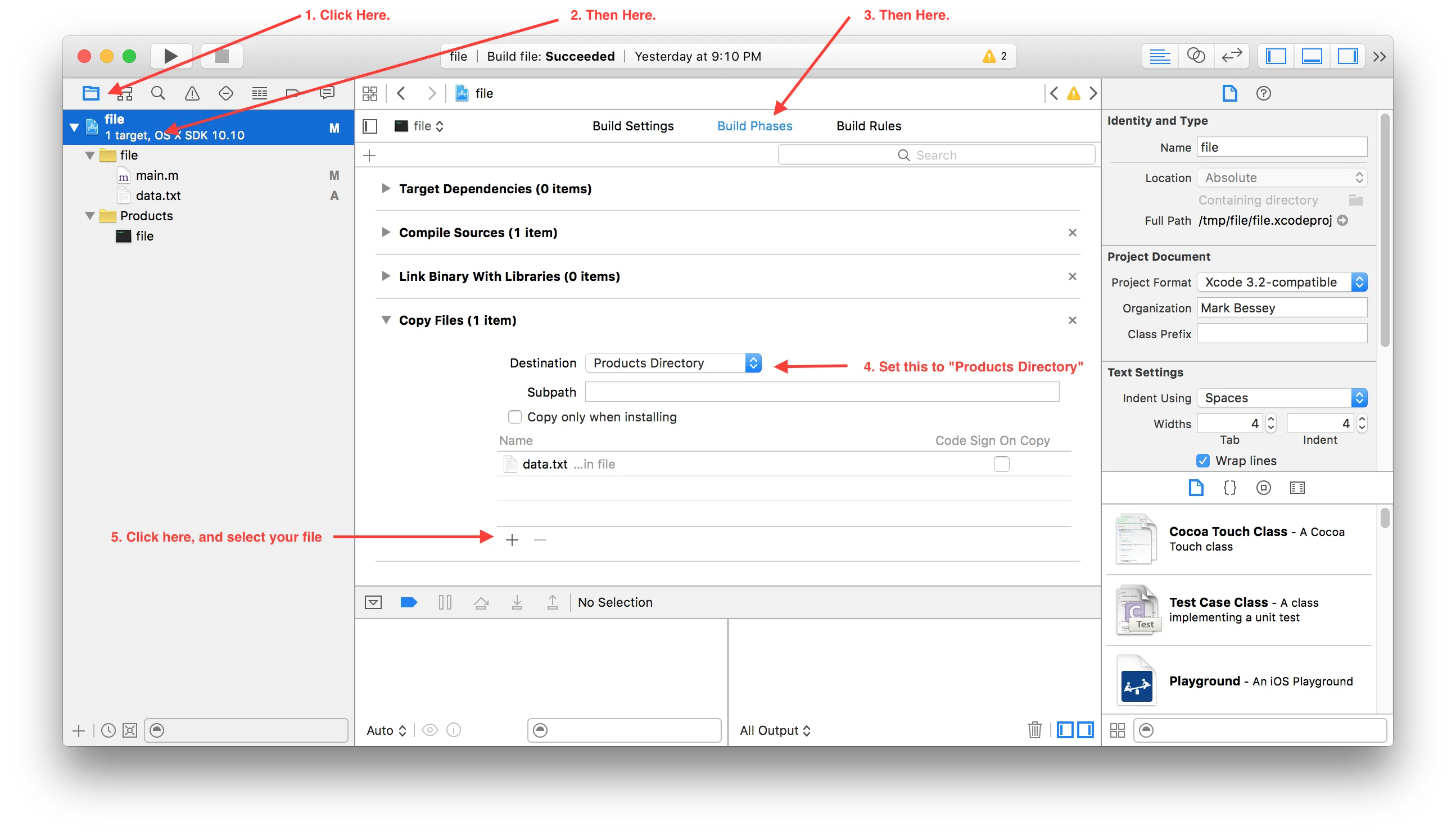Enable Copy only when installing
Image resolution: width=1456 pixels, height=836 pixels.
click(514, 417)
